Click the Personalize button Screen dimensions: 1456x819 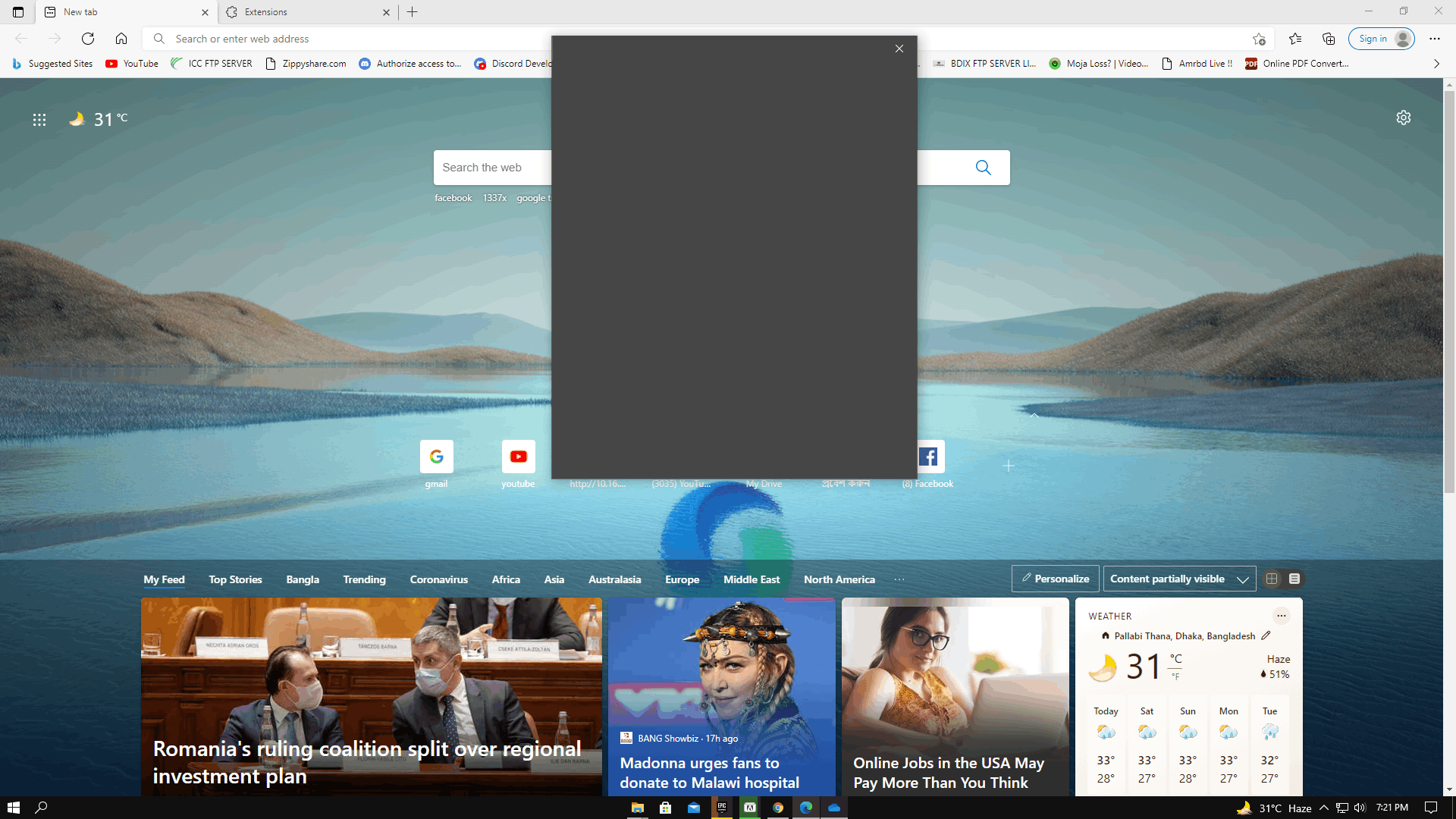pos(1055,579)
